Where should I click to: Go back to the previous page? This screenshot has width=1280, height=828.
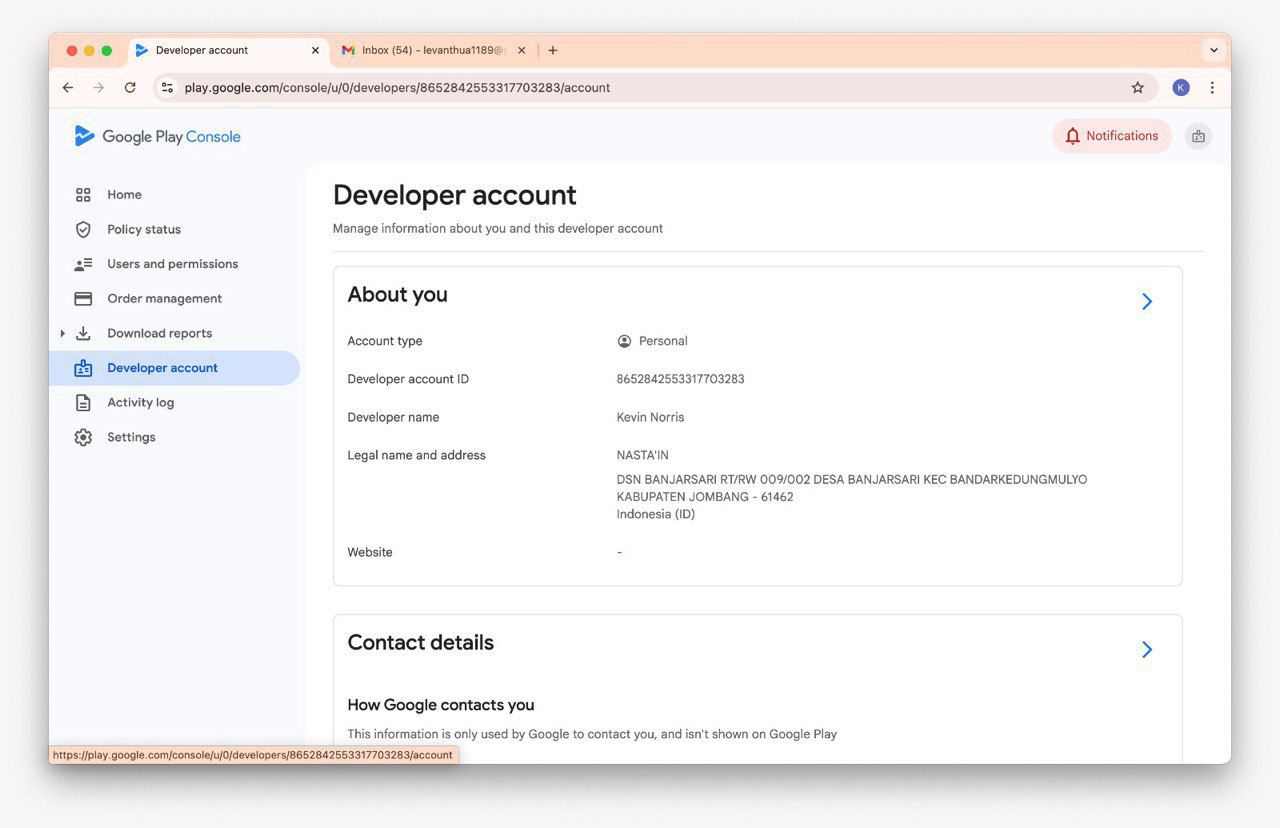68,88
